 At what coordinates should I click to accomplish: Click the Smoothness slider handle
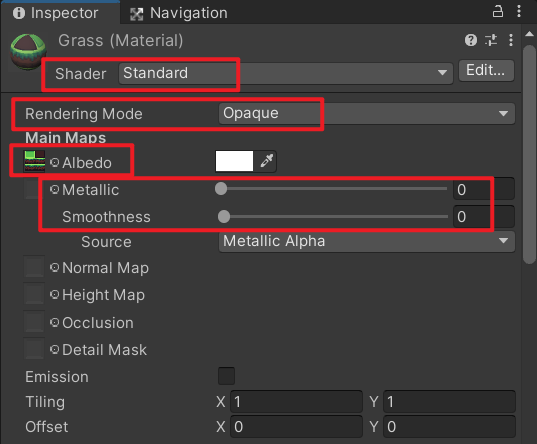[x=224, y=217]
